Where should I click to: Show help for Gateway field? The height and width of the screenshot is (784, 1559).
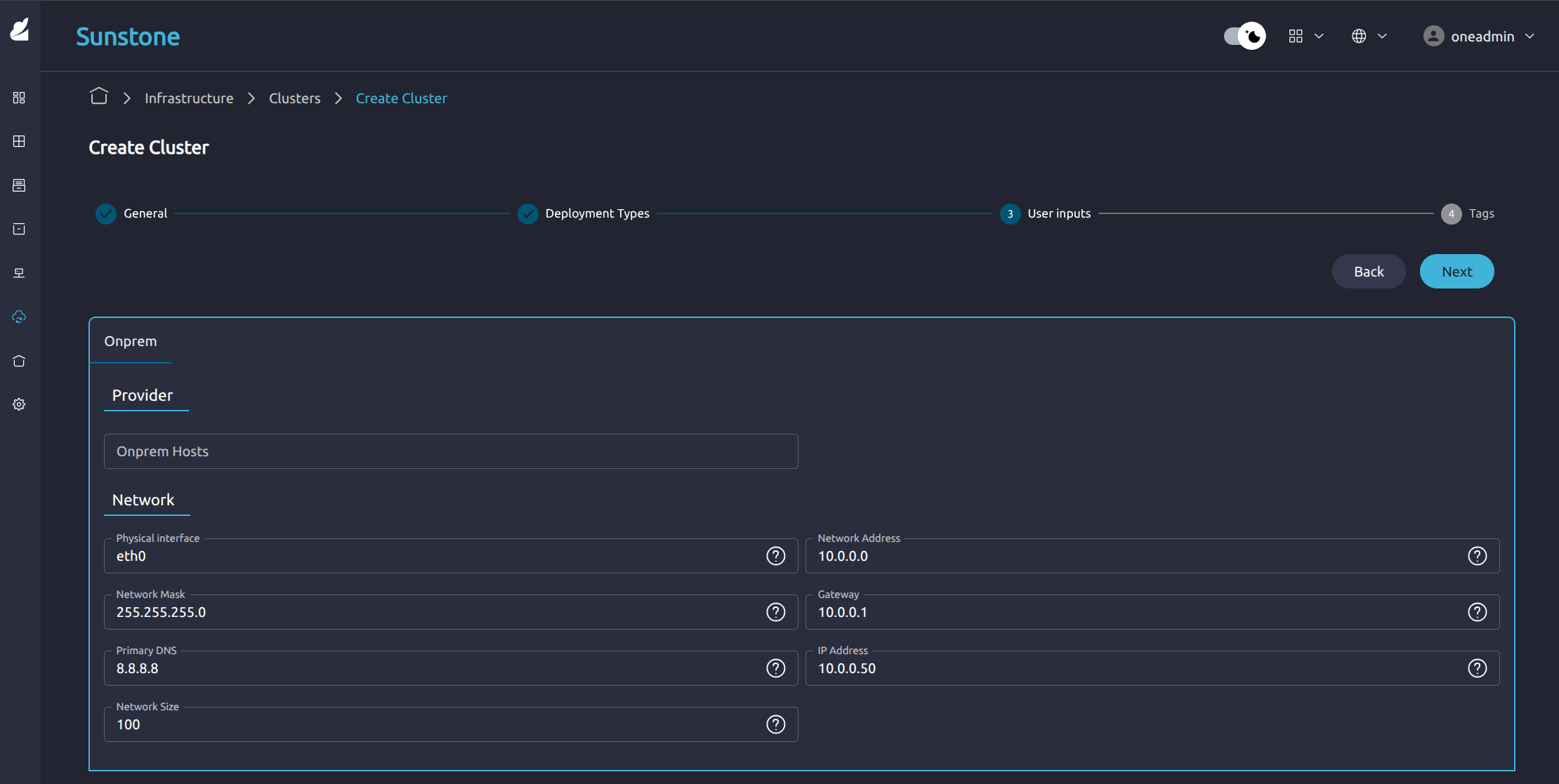1477,612
